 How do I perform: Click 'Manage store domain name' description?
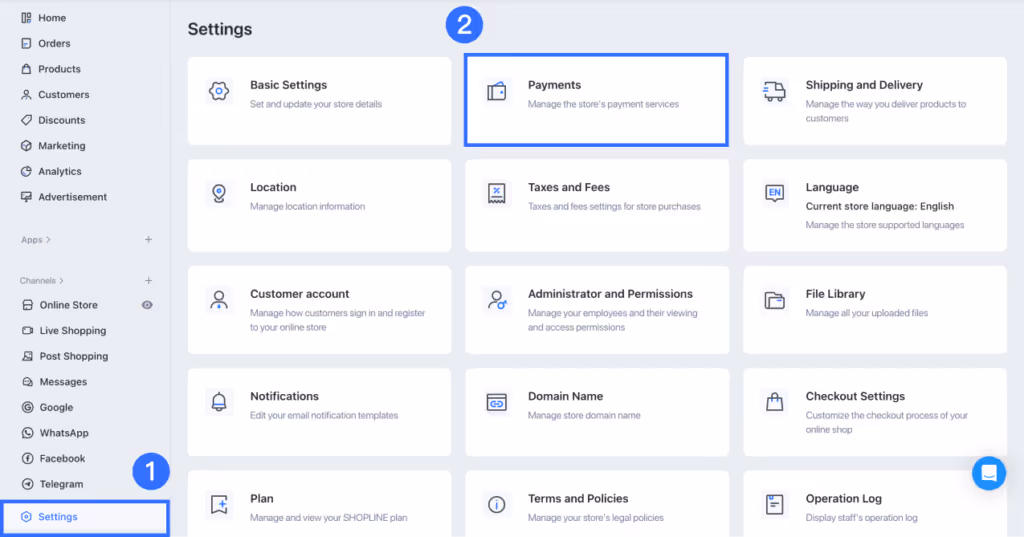coord(584,415)
